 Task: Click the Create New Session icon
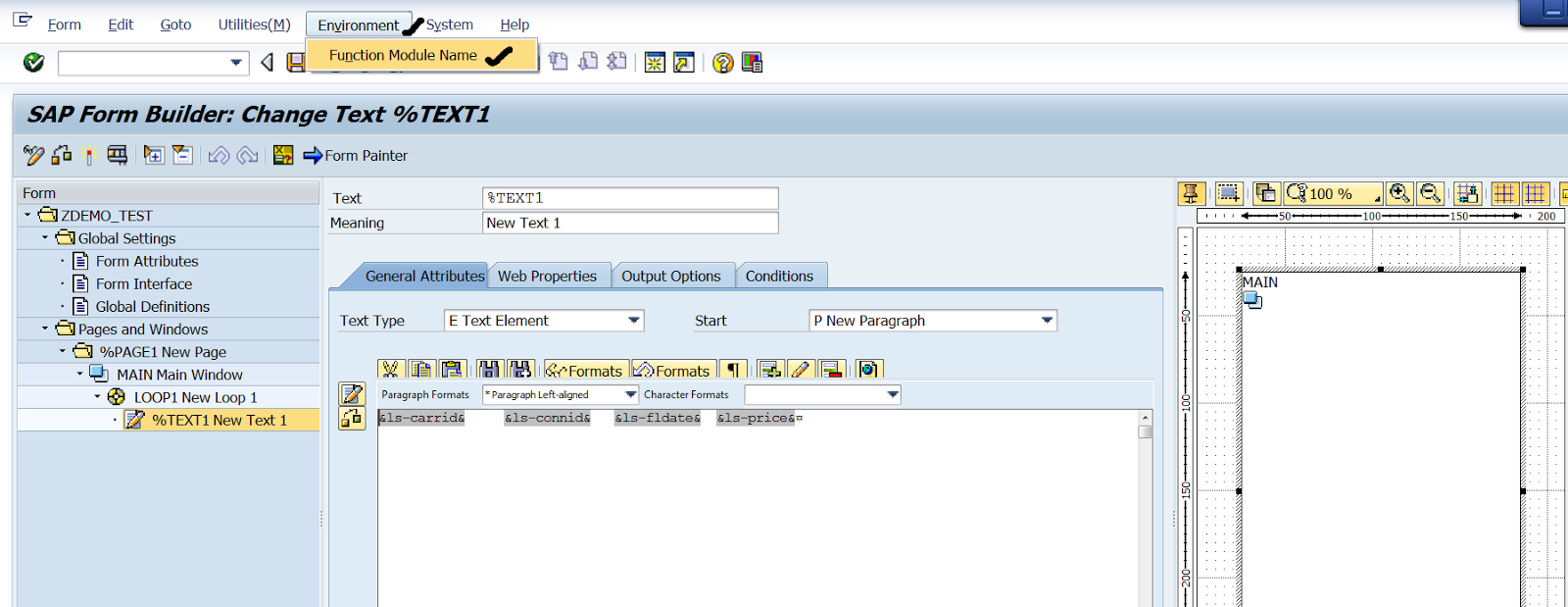coord(655,63)
